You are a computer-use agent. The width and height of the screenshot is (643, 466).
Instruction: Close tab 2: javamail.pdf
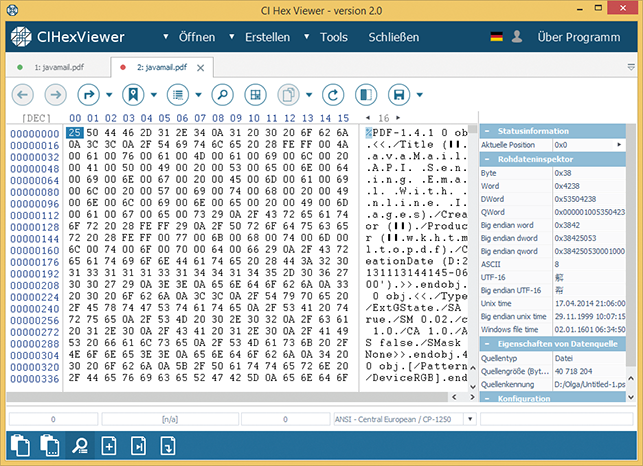tap(201, 68)
